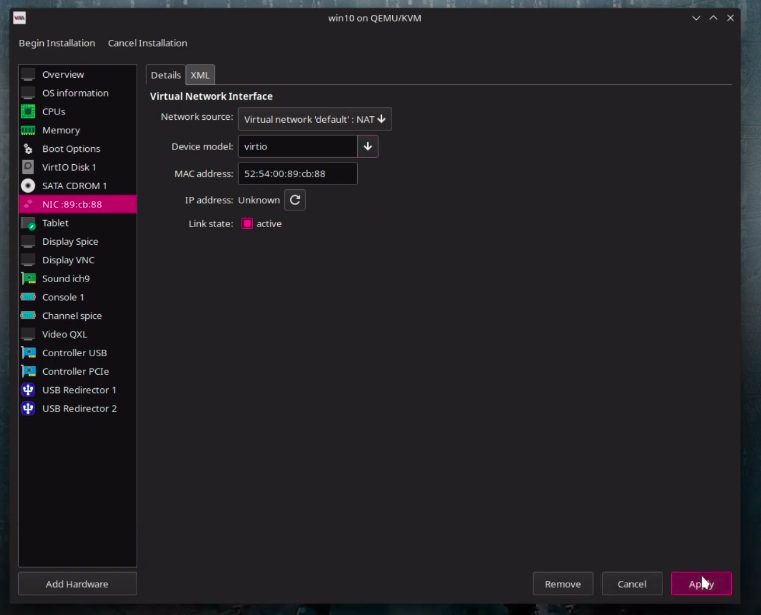Click the Add Hardware button

tap(77, 584)
